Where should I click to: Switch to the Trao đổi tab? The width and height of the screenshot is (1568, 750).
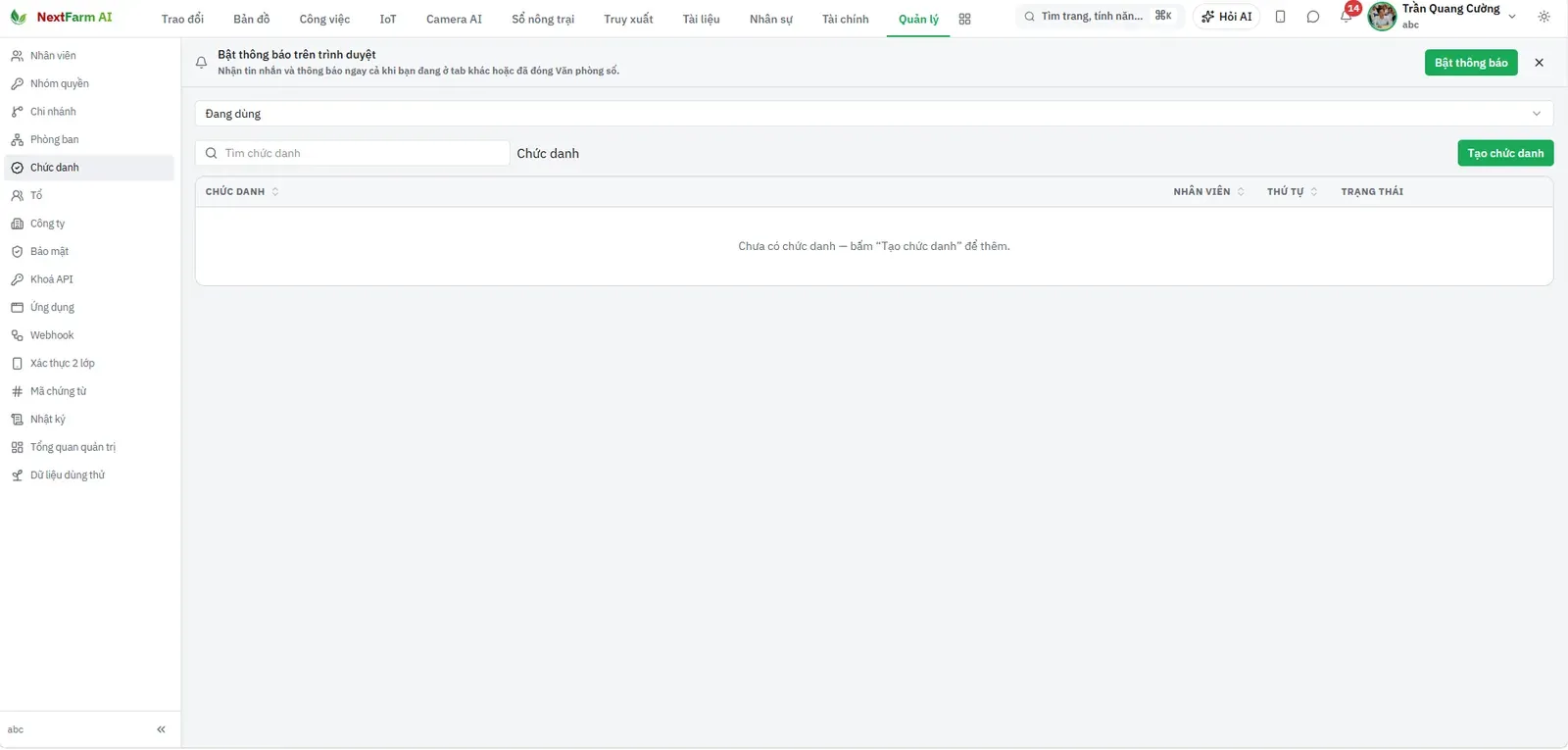[182, 20]
